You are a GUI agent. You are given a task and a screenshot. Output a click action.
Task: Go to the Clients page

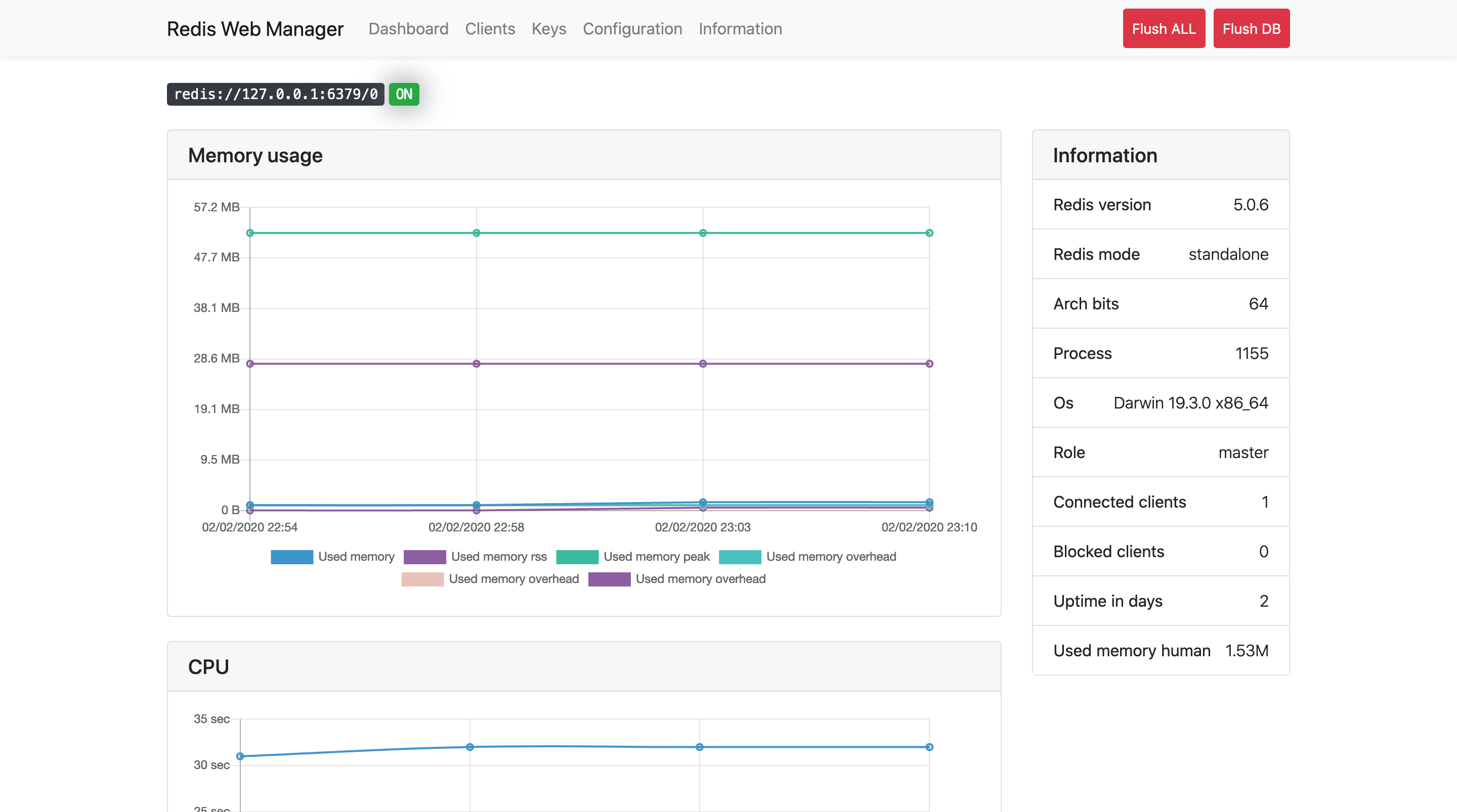pyautogui.click(x=489, y=29)
